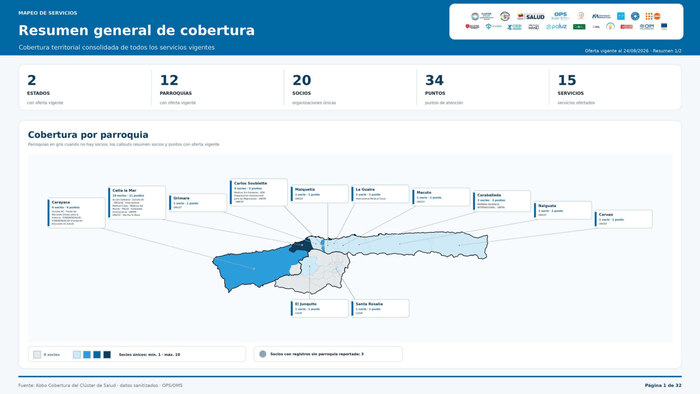Click the SALUD ministry logo
The width and height of the screenshot is (700, 394).
pos(531,17)
